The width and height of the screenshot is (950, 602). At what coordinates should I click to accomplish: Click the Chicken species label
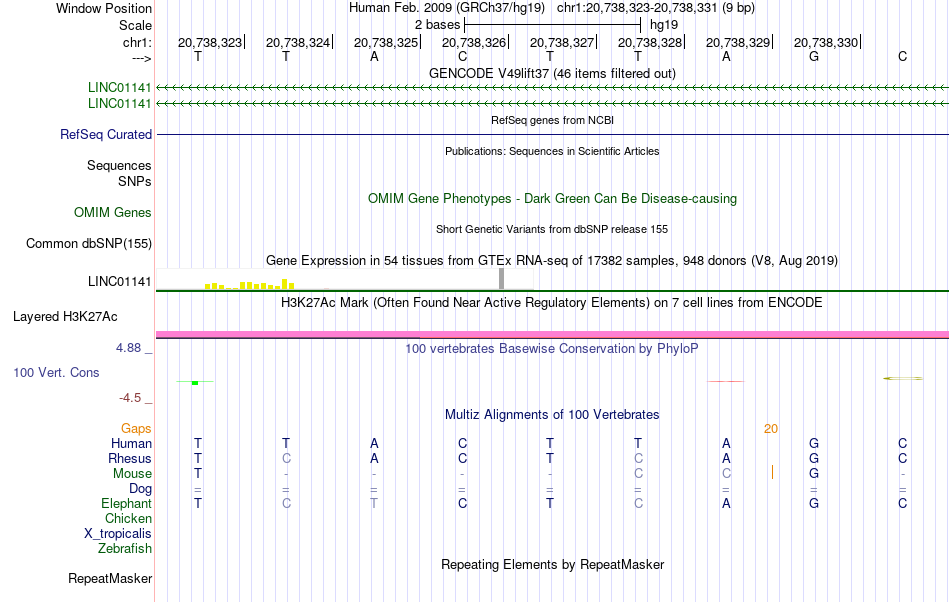coord(128,518)
